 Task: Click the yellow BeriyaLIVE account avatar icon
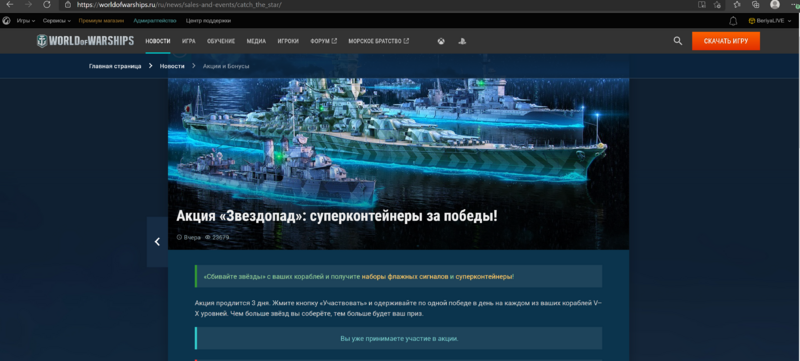point(752,21)
